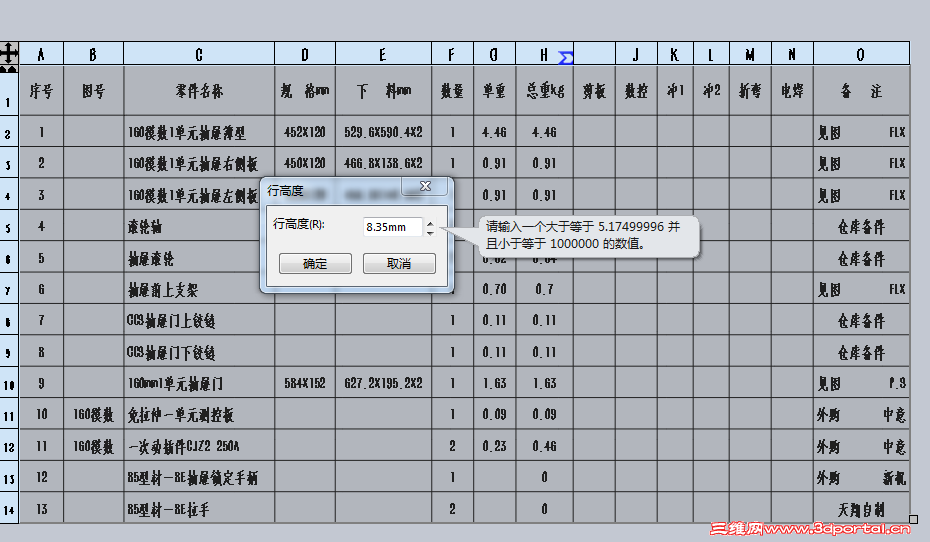Select column header D
930x542 pixels.
point(305,54)
